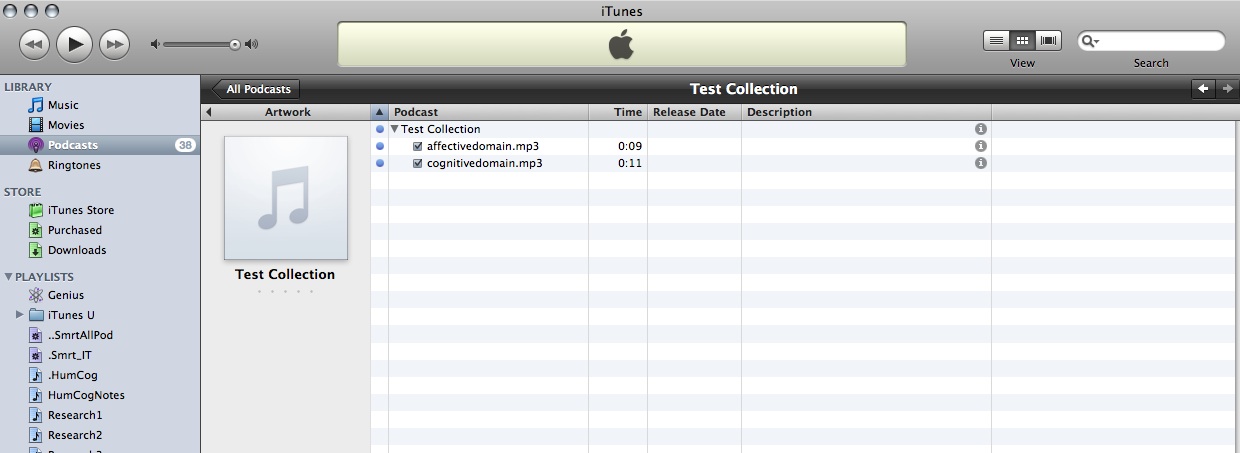Click the Purchased icon
The height and width of the screenshot is (453, 1240).
click(36, 230)
